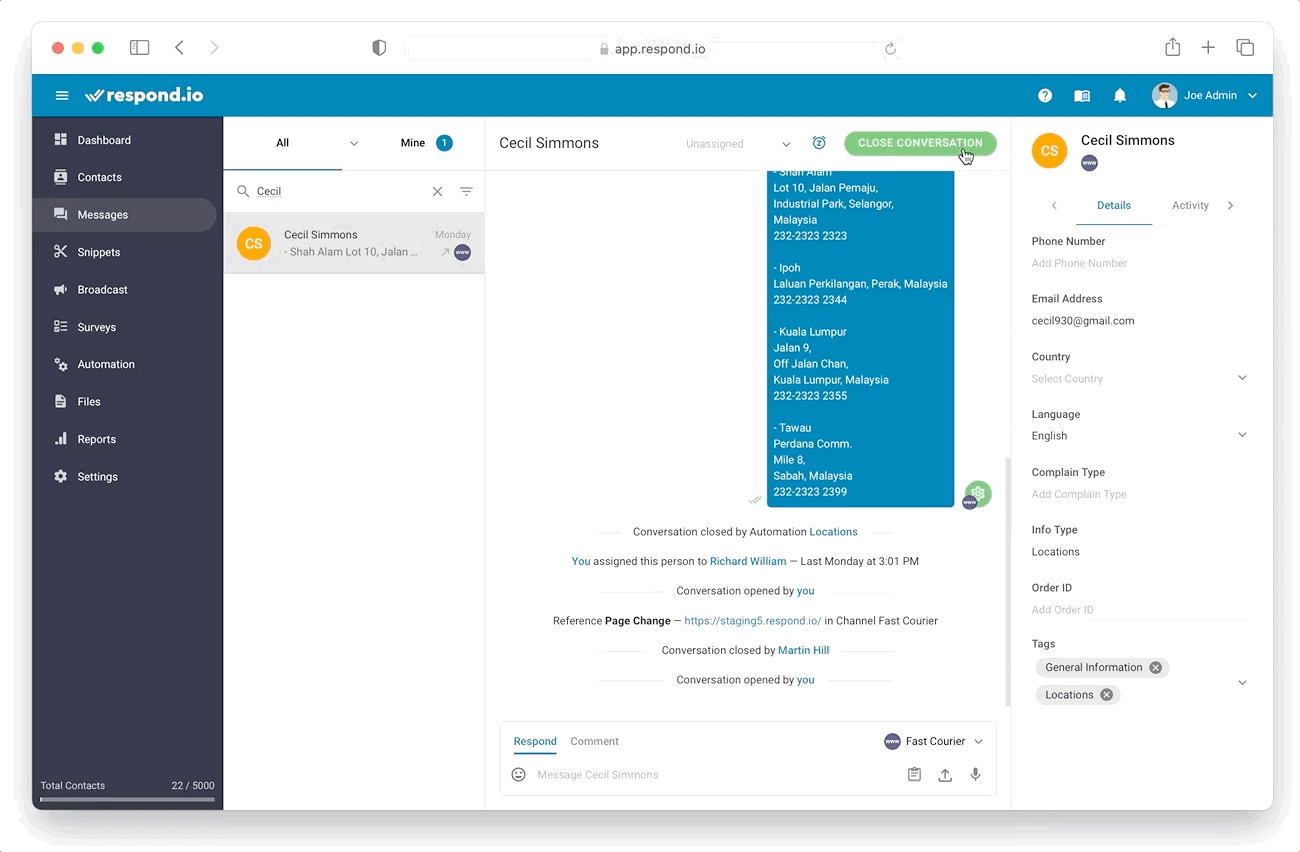Toggle the Safari sidebar button

tap(140, 47)
